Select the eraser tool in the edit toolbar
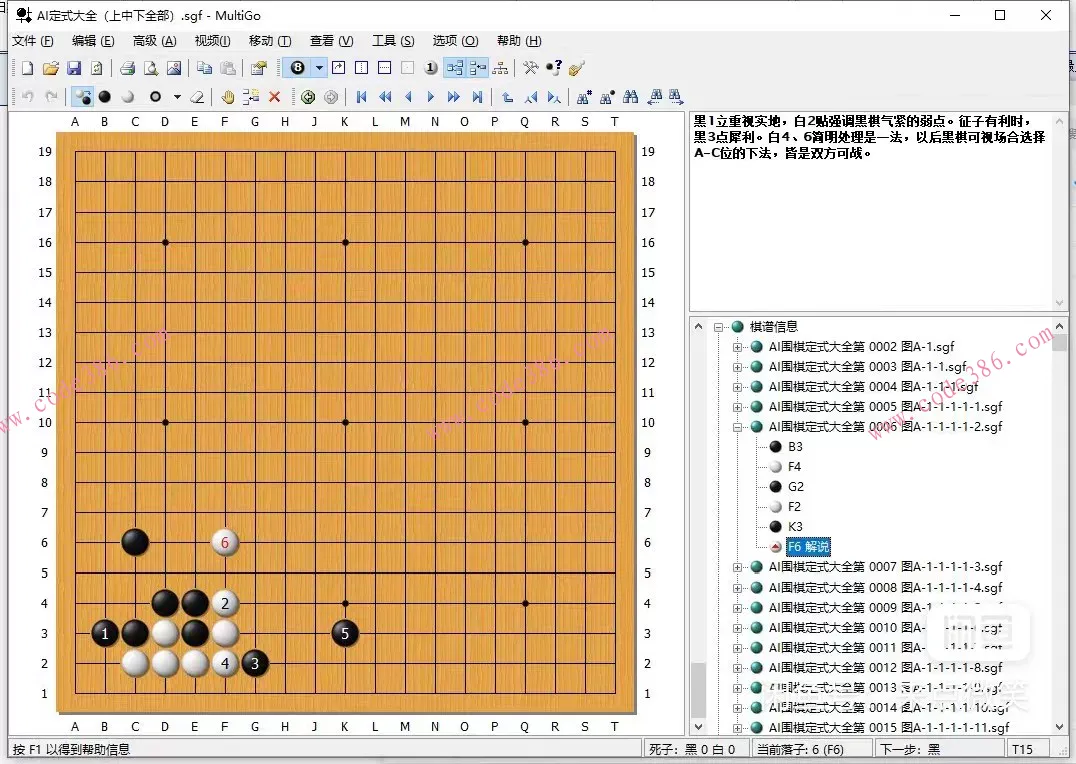 (197, 97)
